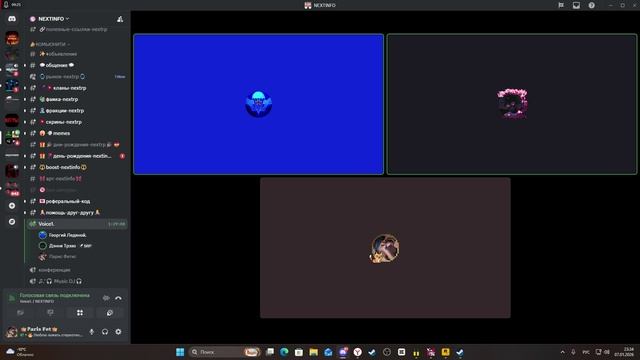This screenshot has height=360, width=640.
Task: Open the soundboard icon in voice panel
Action: 109,313
